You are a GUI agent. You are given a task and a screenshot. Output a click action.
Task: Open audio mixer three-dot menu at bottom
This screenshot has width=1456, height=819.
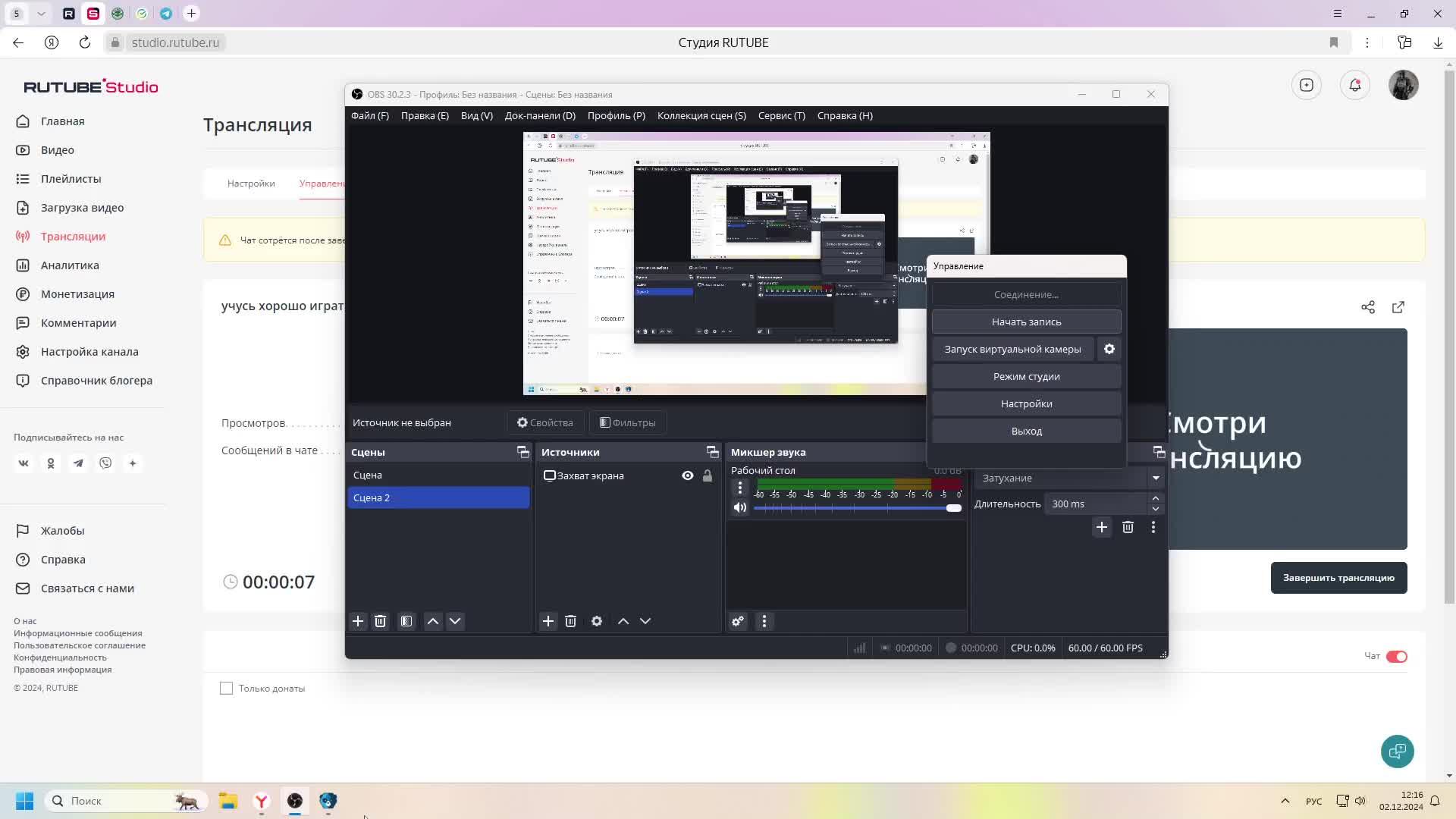(764, 621)
